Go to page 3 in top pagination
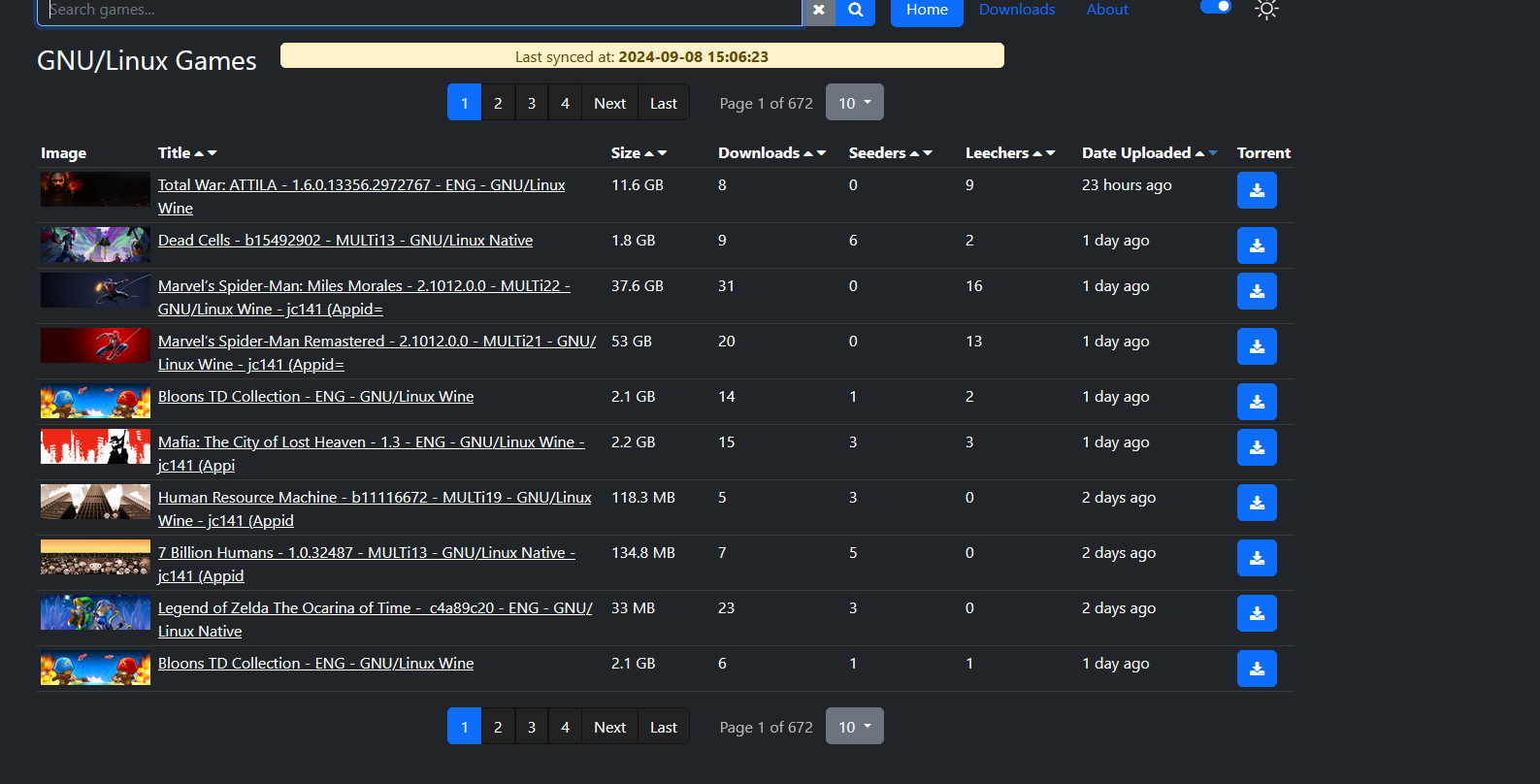This screenshot has height=784, width=1540. pyautogui.click(x=532, y=103)
